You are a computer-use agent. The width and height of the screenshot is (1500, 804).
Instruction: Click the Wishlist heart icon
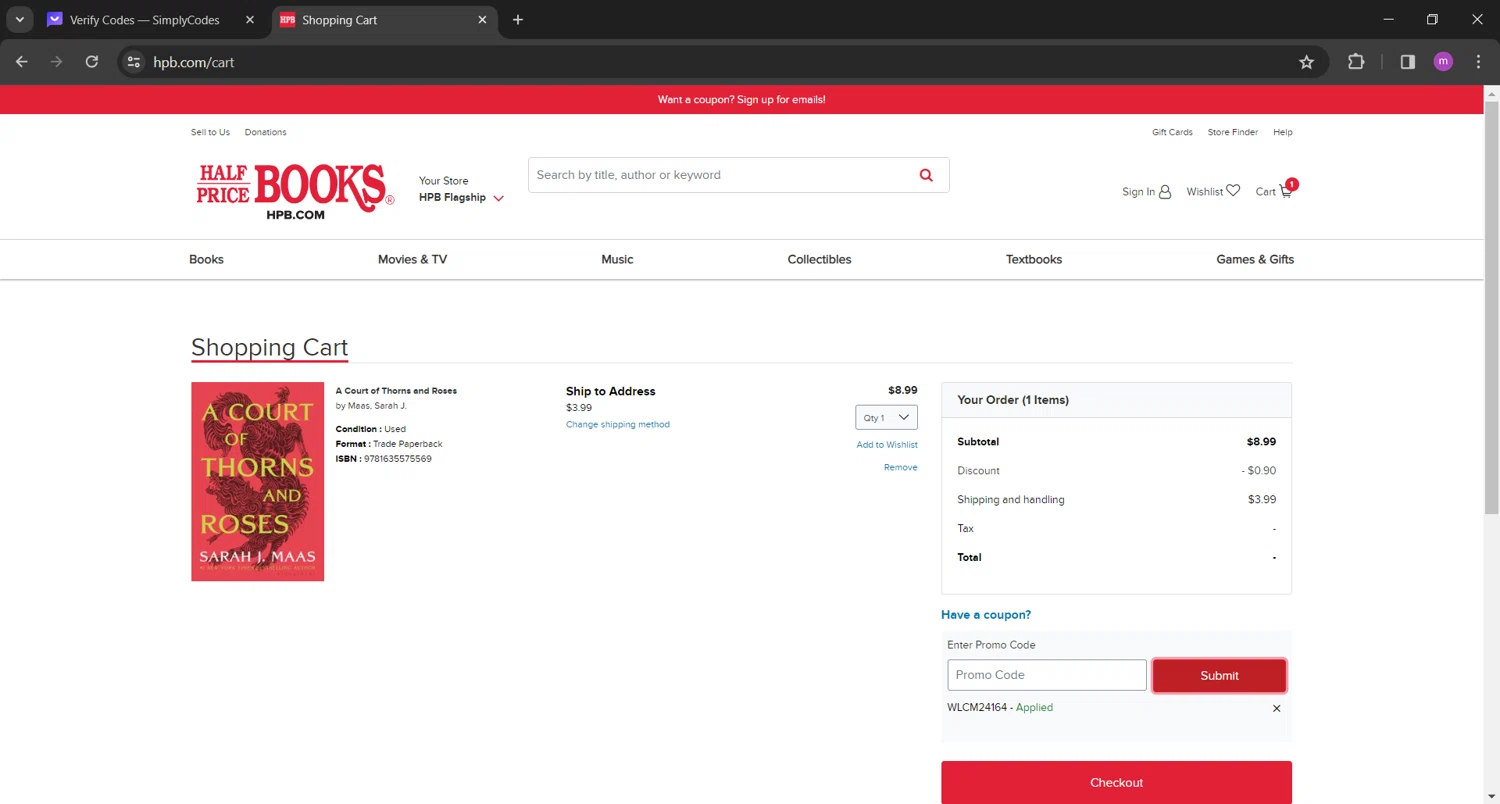point(1233,191)
